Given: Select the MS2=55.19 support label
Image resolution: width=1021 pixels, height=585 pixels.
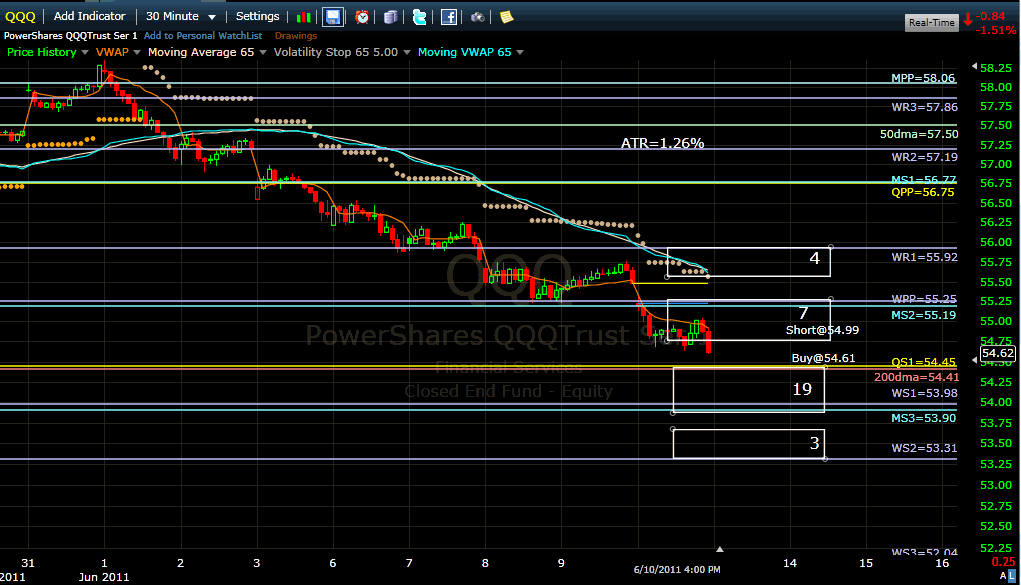Looking at the screenshot, I should coord(924,315).
